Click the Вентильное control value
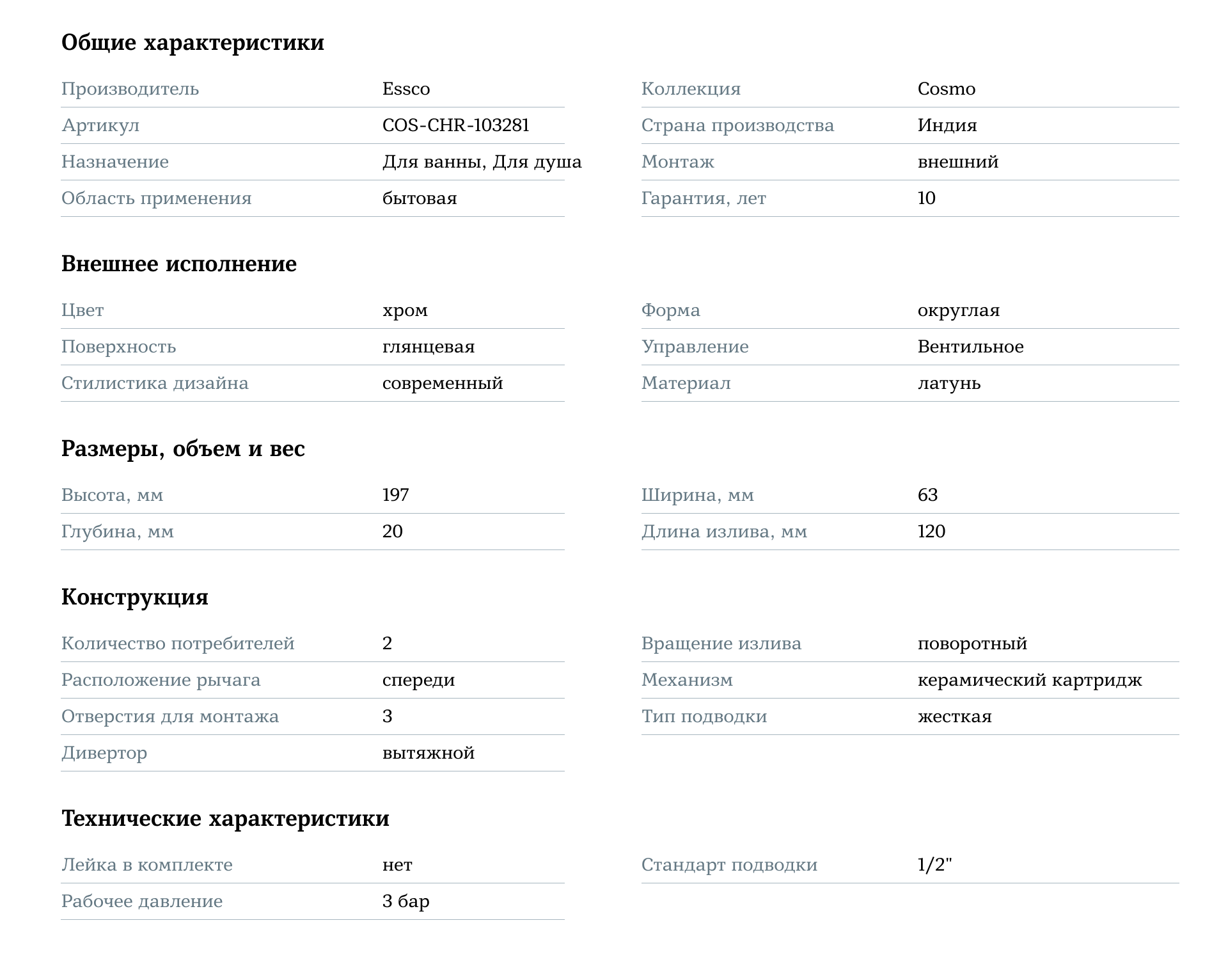The width and height of the screenshot is (1228, 980). pos(971,347)
